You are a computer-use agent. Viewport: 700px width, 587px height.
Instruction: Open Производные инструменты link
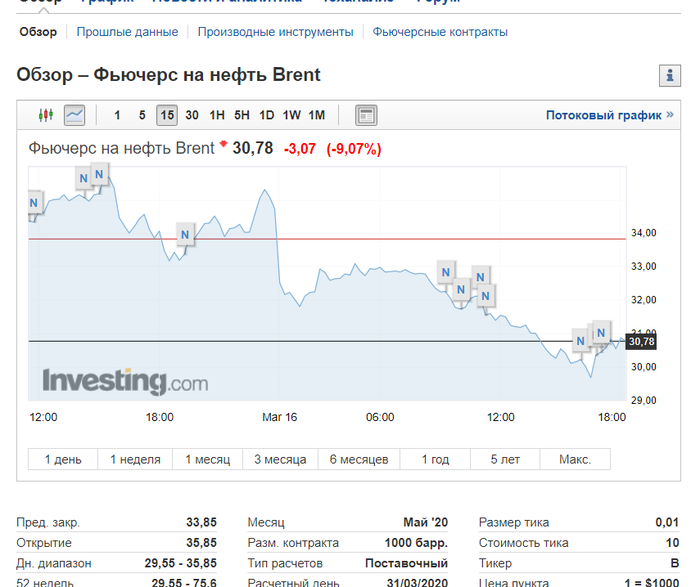click(x=275, y=32)
